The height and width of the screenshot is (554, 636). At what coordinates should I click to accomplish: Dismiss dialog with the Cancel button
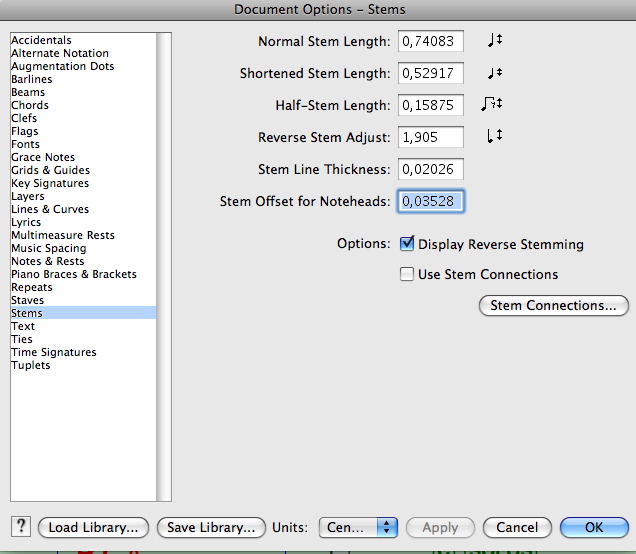517,527
